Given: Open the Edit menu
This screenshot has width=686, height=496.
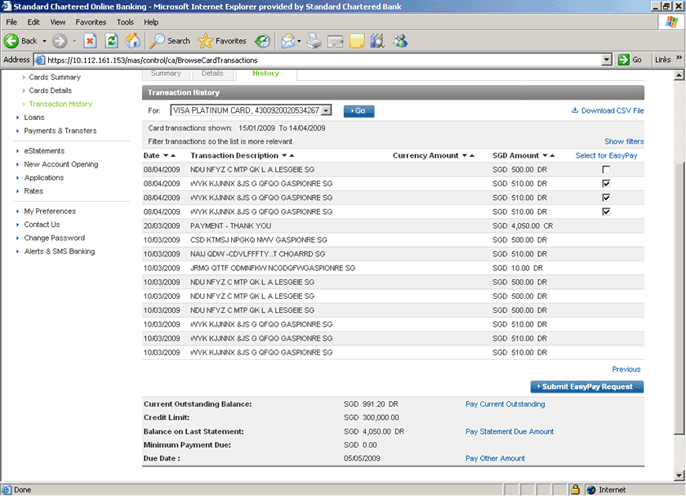Looking at the screenshot, I should click(x=33, y=22).
